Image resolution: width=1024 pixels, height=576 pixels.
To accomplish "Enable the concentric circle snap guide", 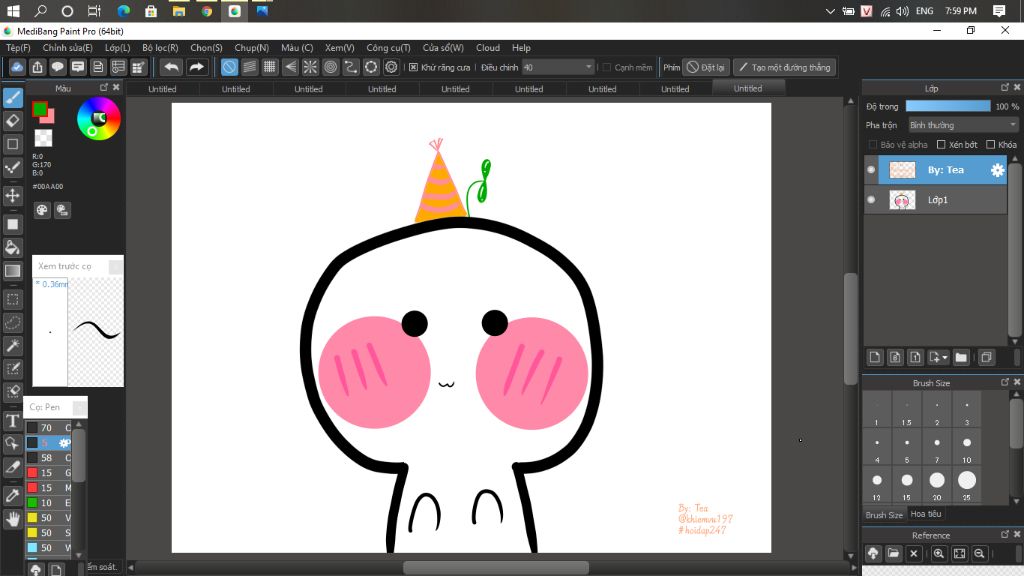I will (x=330, y=67).
